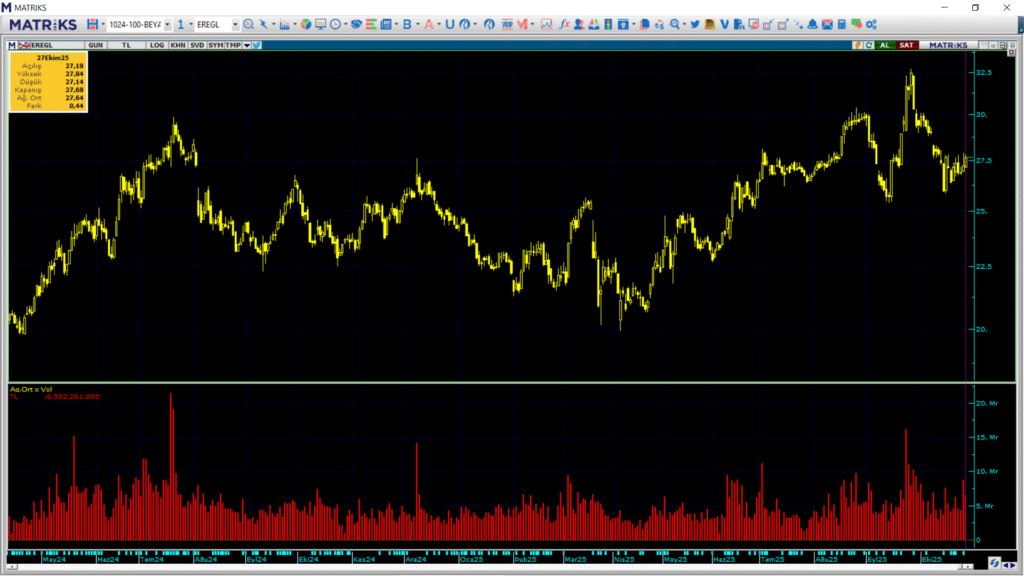This screenshot has width=1024, height=576.
Task: Click the pie chart icon in toolbar
Action: [306, 24]
